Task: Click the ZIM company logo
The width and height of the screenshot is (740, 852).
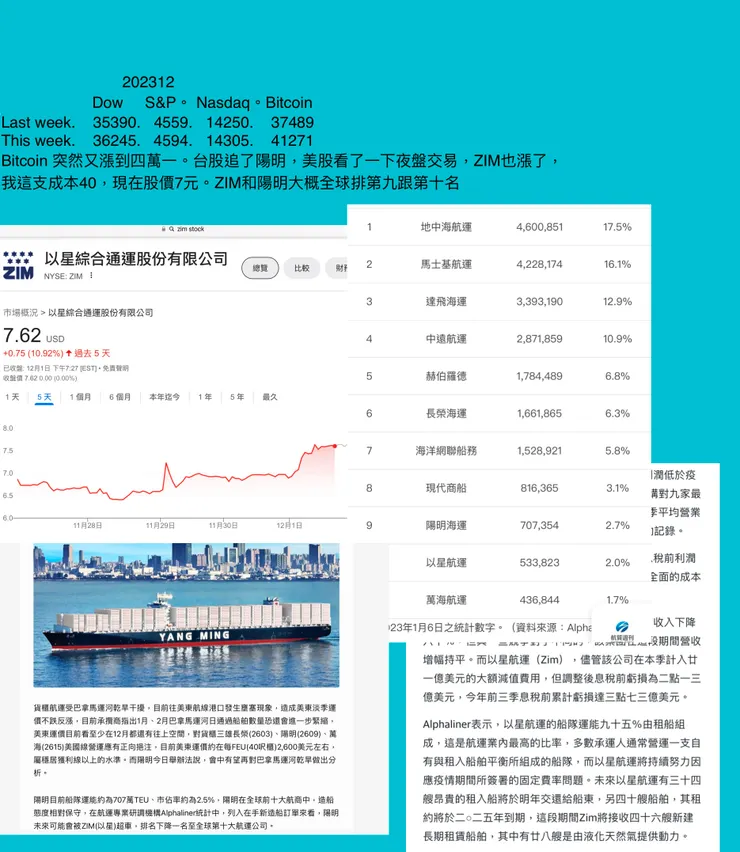Action: (18, 265)
